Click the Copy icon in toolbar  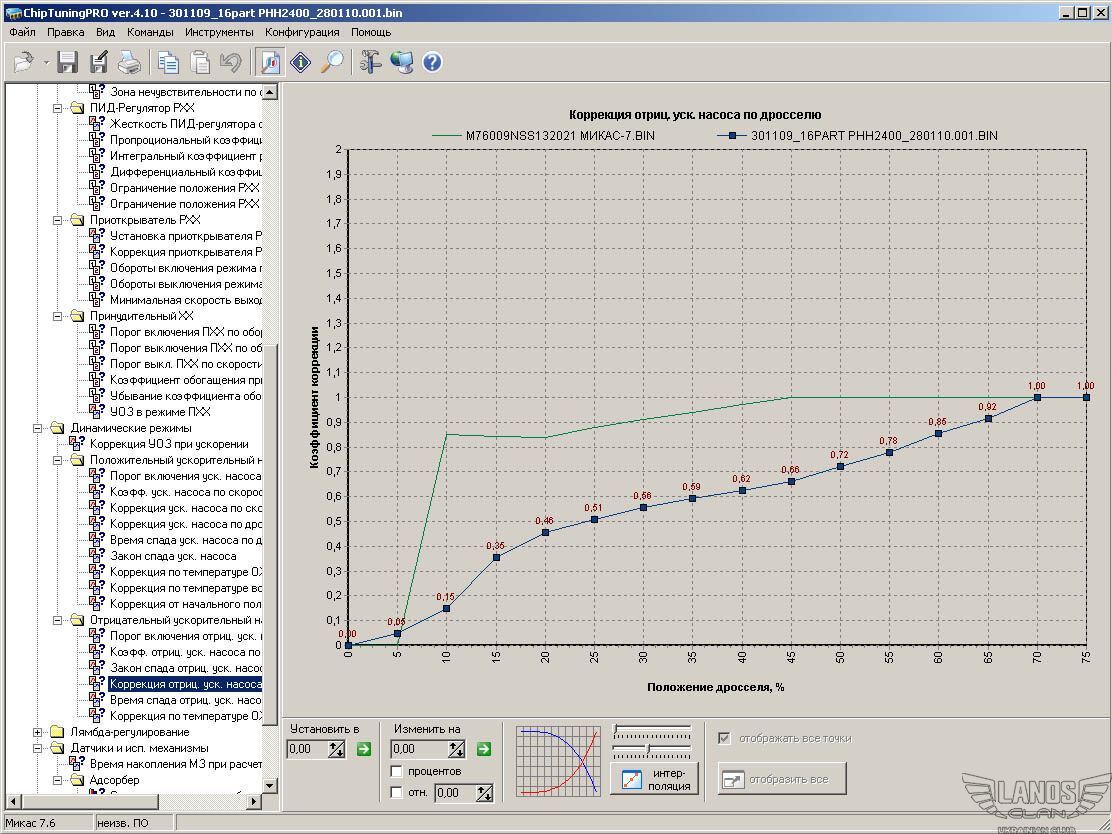[168, 62]
